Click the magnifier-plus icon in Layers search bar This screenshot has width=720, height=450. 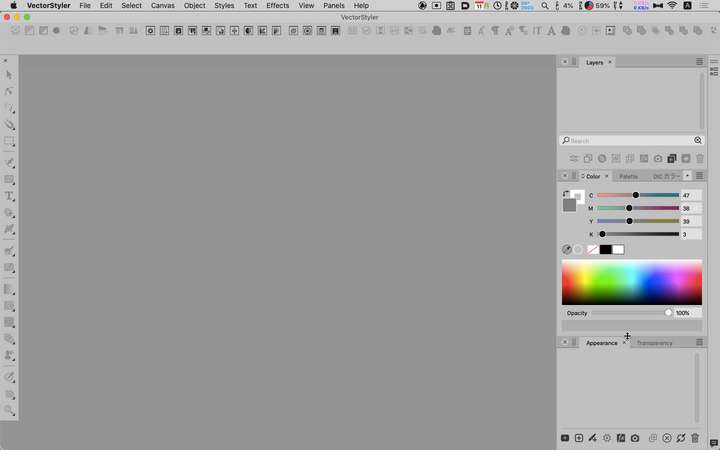tap(698, 141)
